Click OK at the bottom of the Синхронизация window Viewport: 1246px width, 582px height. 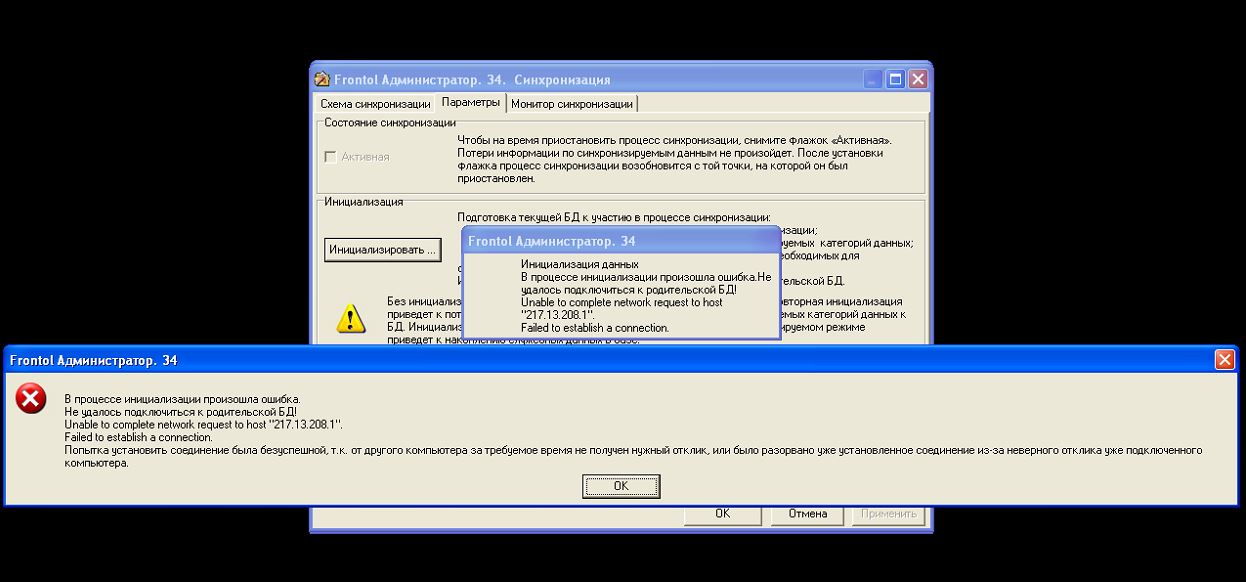(722, 514)
